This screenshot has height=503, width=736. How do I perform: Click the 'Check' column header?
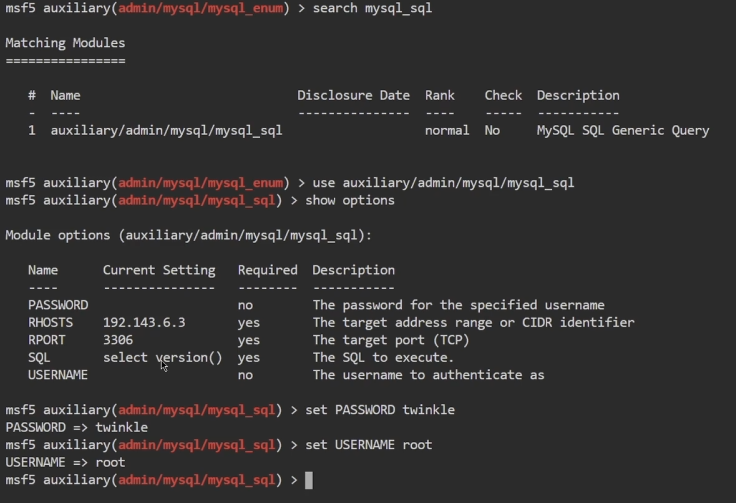pyautogui.click(x=503, y=95)
